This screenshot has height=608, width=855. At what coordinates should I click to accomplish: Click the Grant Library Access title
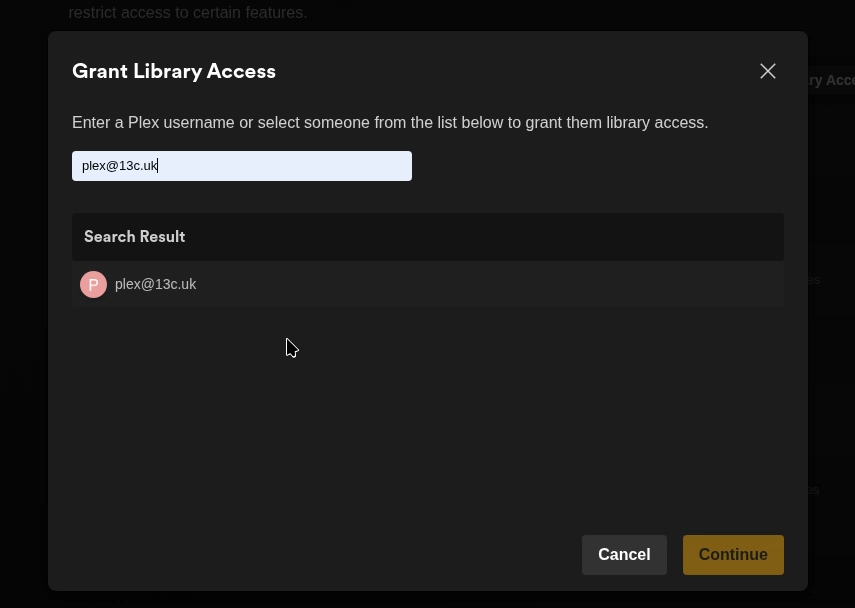pos(174,71)
